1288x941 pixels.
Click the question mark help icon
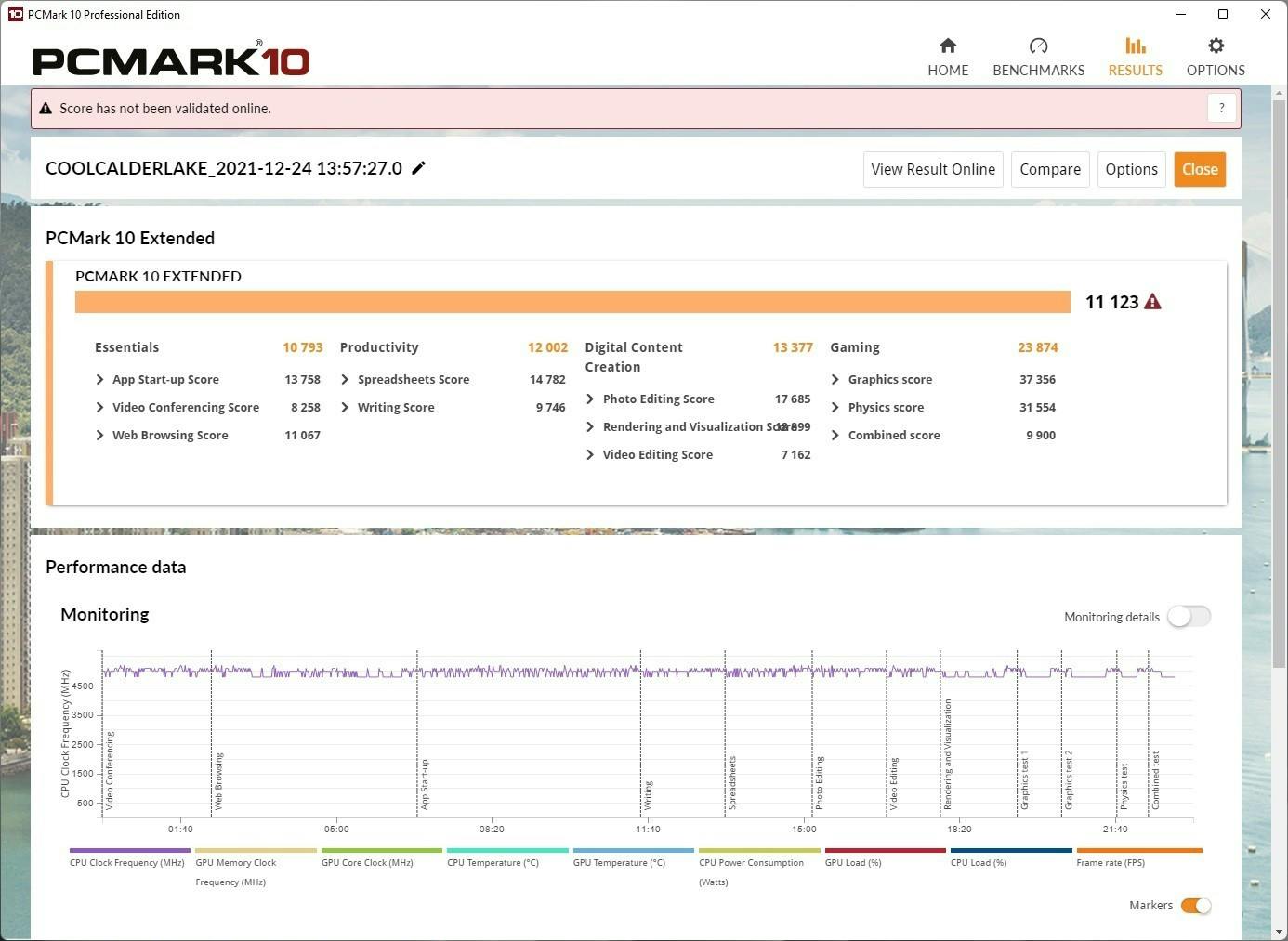[1221, 108]
